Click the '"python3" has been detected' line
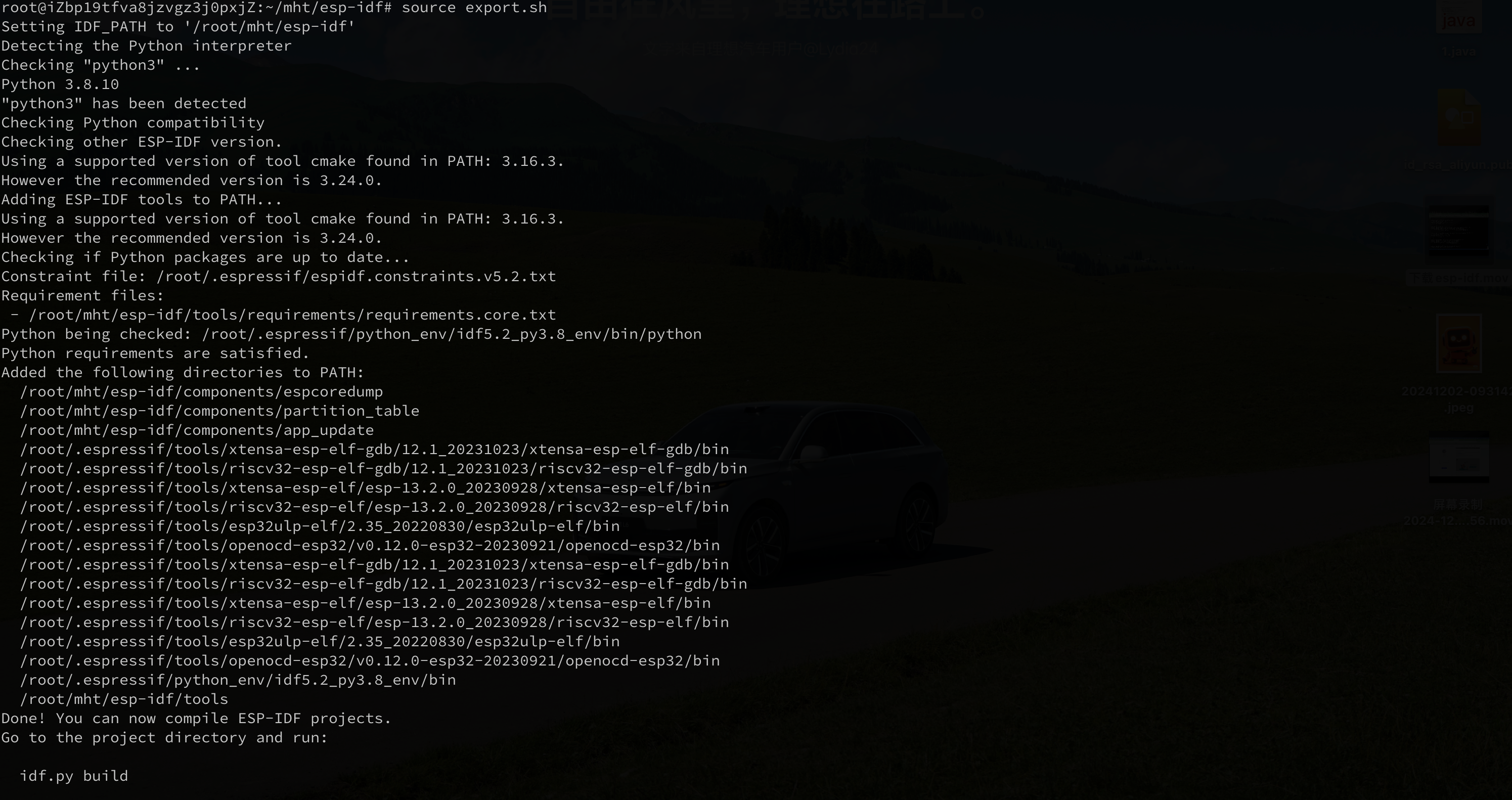1512x800 pixels. (124, 104)
